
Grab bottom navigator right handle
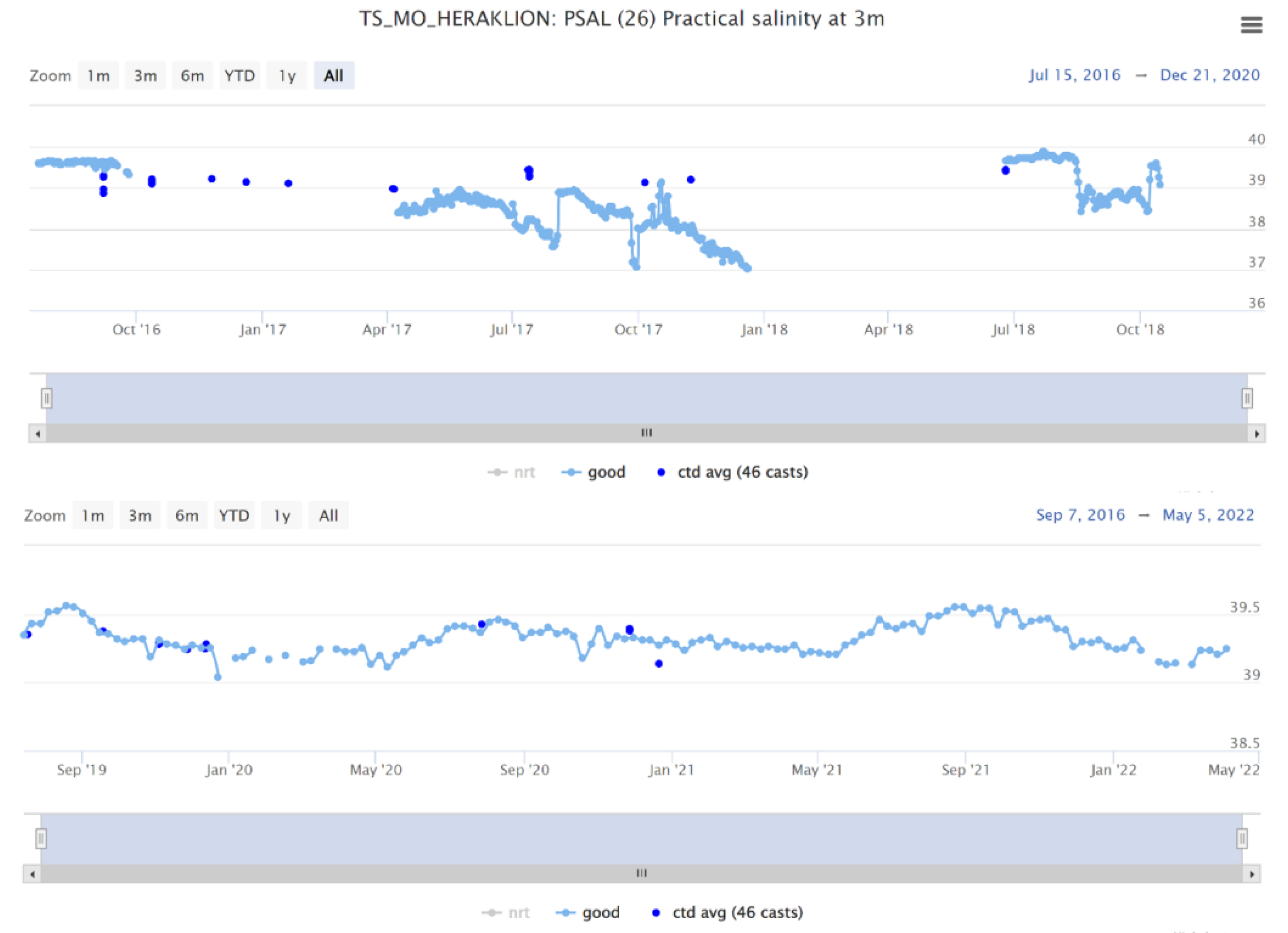coord(1242,838)
